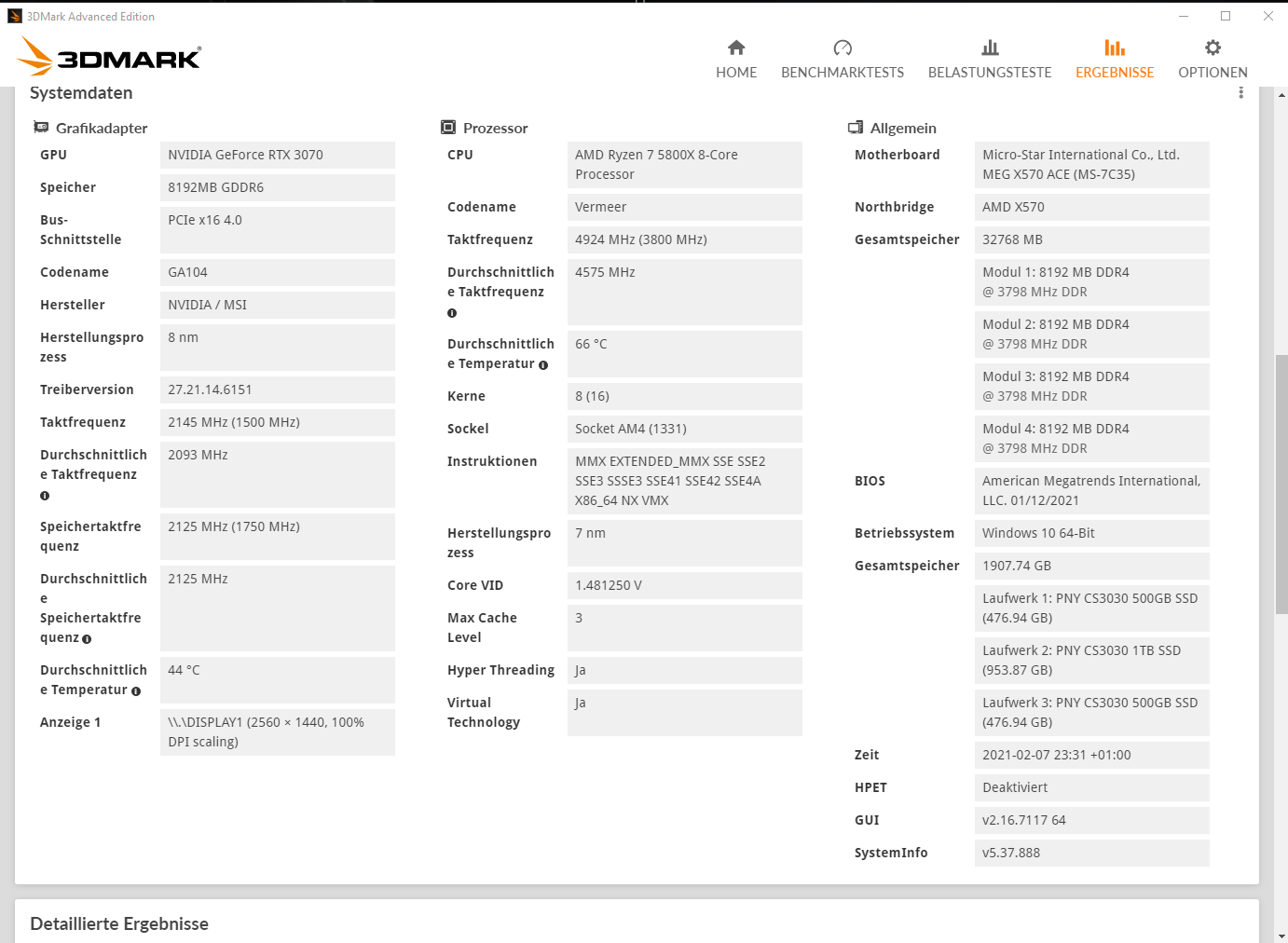Open the three-dot overflow menu
The height and width of the screenshot is (943, 1288).
tap(1241, 91)
